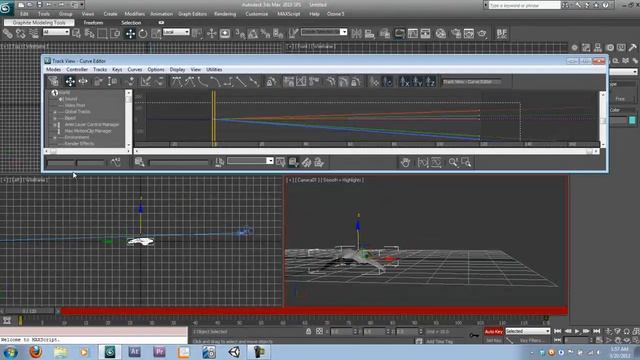Set tangents to Linear
This screenshot has height=360, width=640.
(241, 82)
